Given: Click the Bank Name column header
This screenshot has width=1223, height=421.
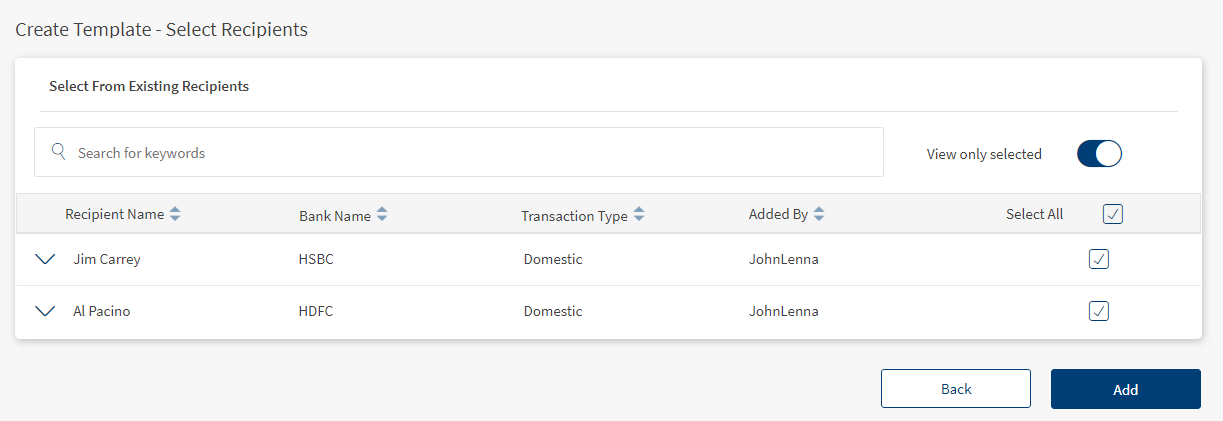Looking at the screenshot, I should click(x=334, y=216).
